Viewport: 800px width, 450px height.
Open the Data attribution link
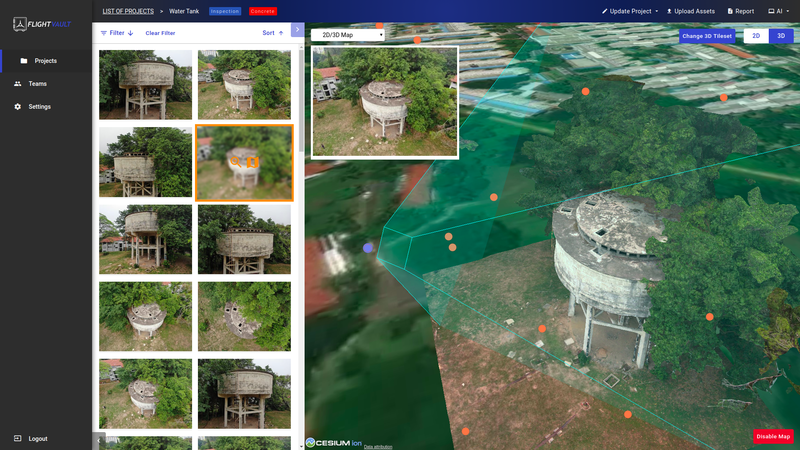point(378,447)
